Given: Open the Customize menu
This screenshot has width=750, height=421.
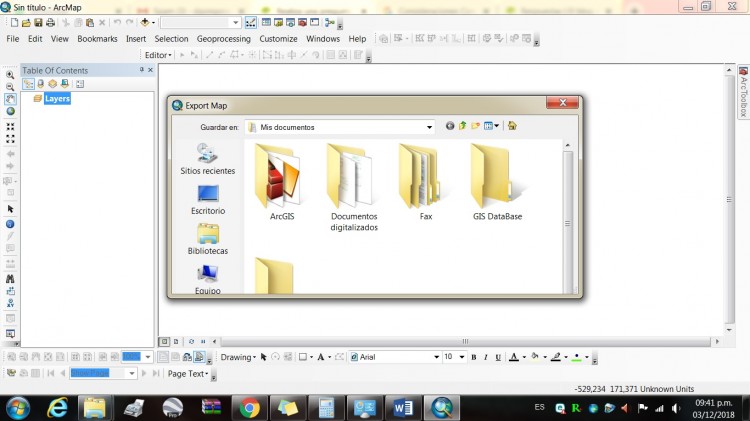Looking at the screenshot, I should click(x=278, y=39).
